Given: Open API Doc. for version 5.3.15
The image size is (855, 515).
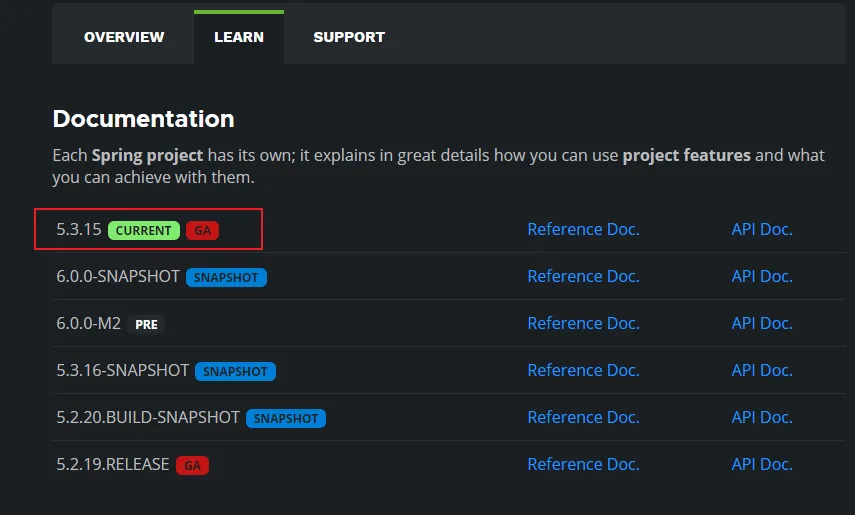Looking at the screenshot, I should tap(762, 229).
